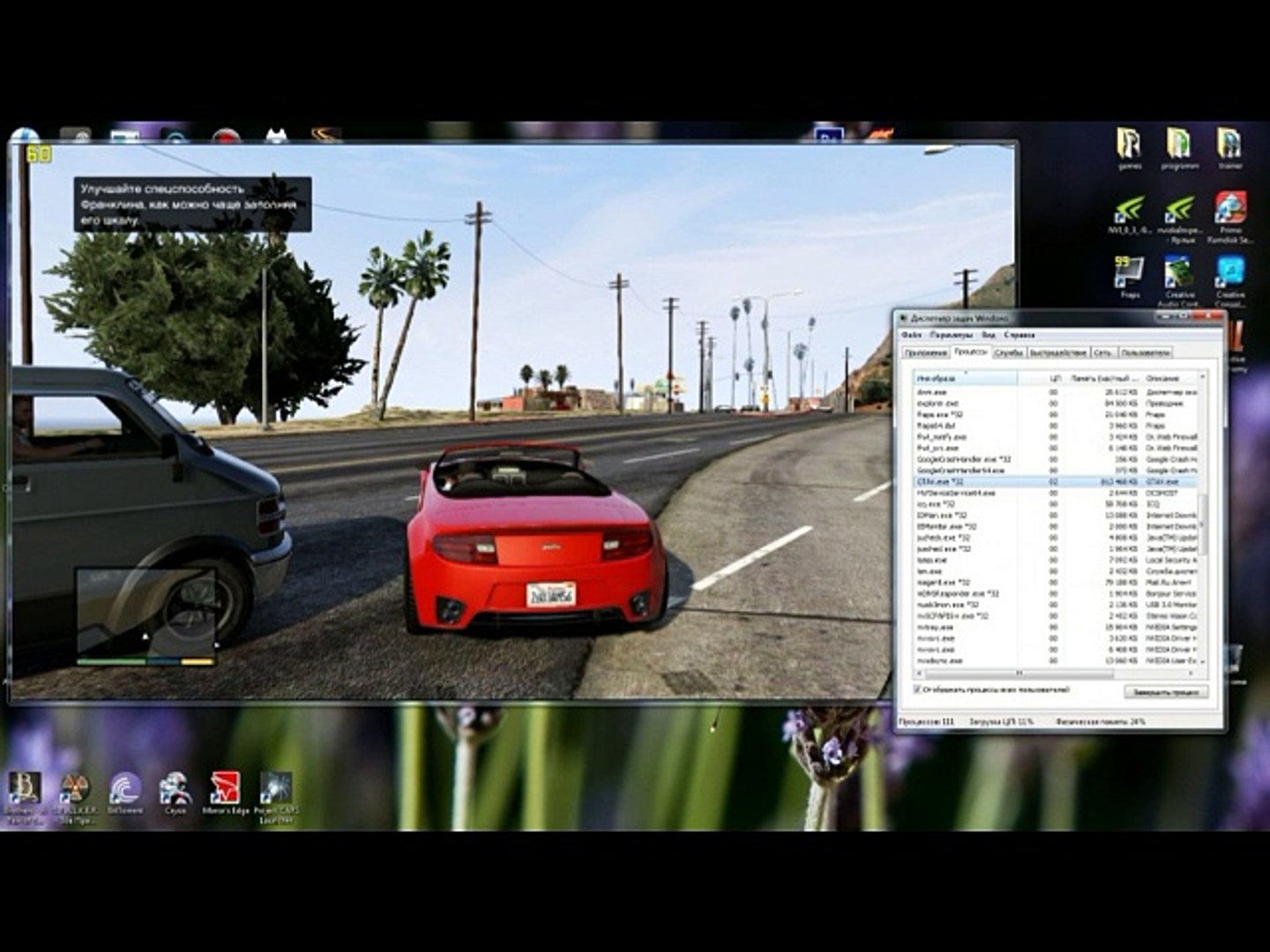Select the lsm.exe process row
The width and height of the screenshot is (1270, 952).
point(1056,571)
